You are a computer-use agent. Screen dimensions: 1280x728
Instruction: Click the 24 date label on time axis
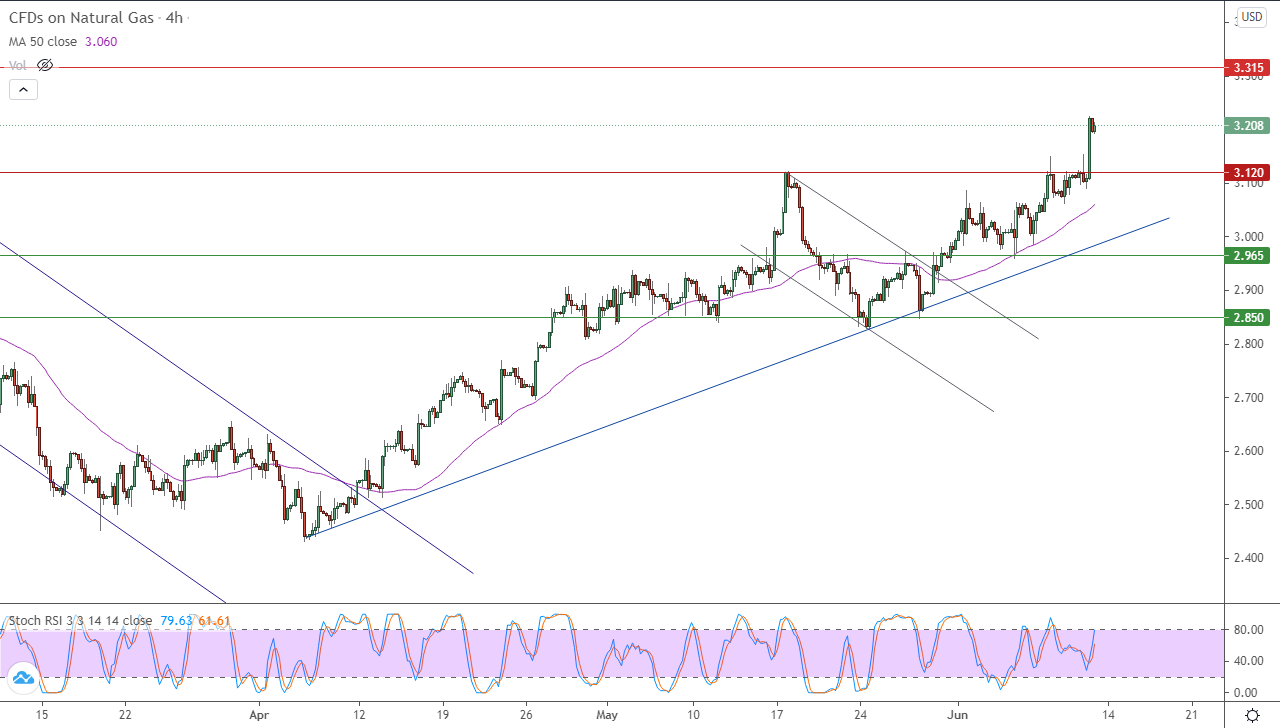[859, 715]
